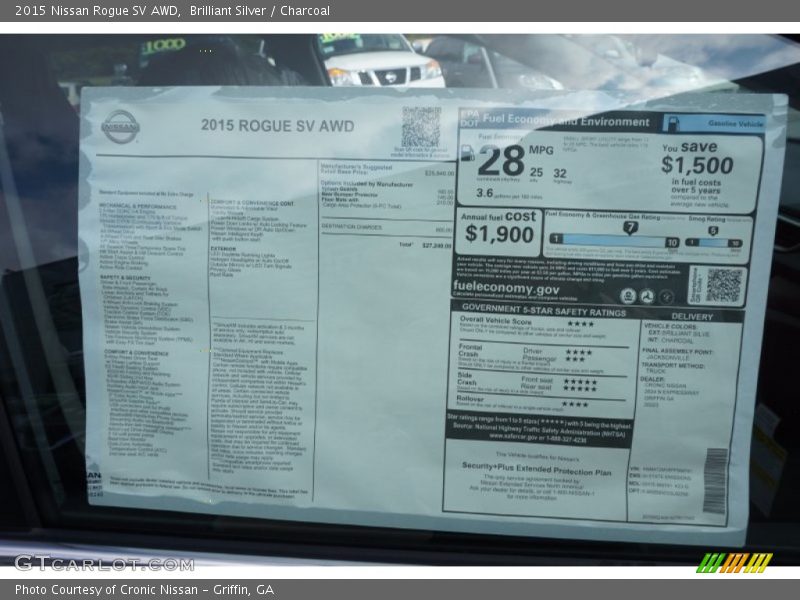Image resolution: width=800 pixels, height=600 pixels.
Task: Click the 'fueleconomy.gov' text
Action: [x=506, y=288]
